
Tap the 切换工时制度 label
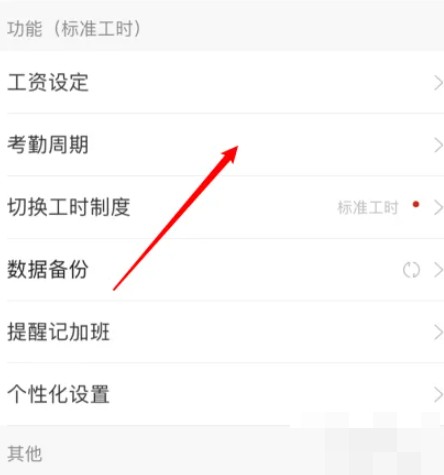pyautogui.click(x=69, y=207)
